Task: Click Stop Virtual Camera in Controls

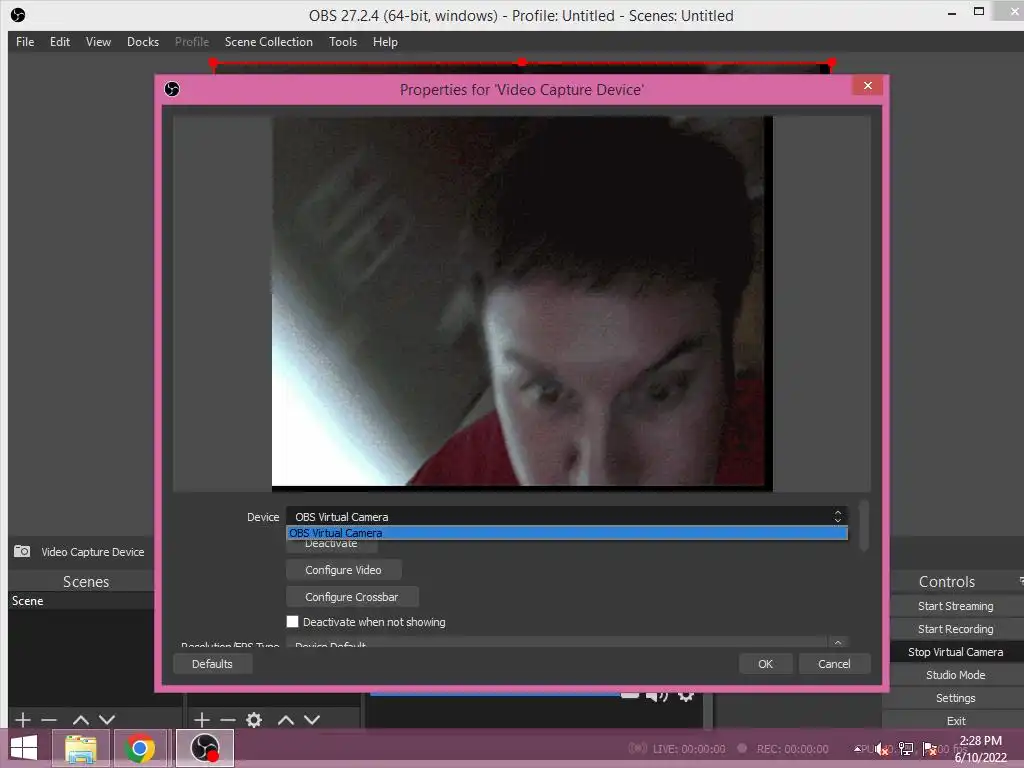Action: click(x=955, y=652)
